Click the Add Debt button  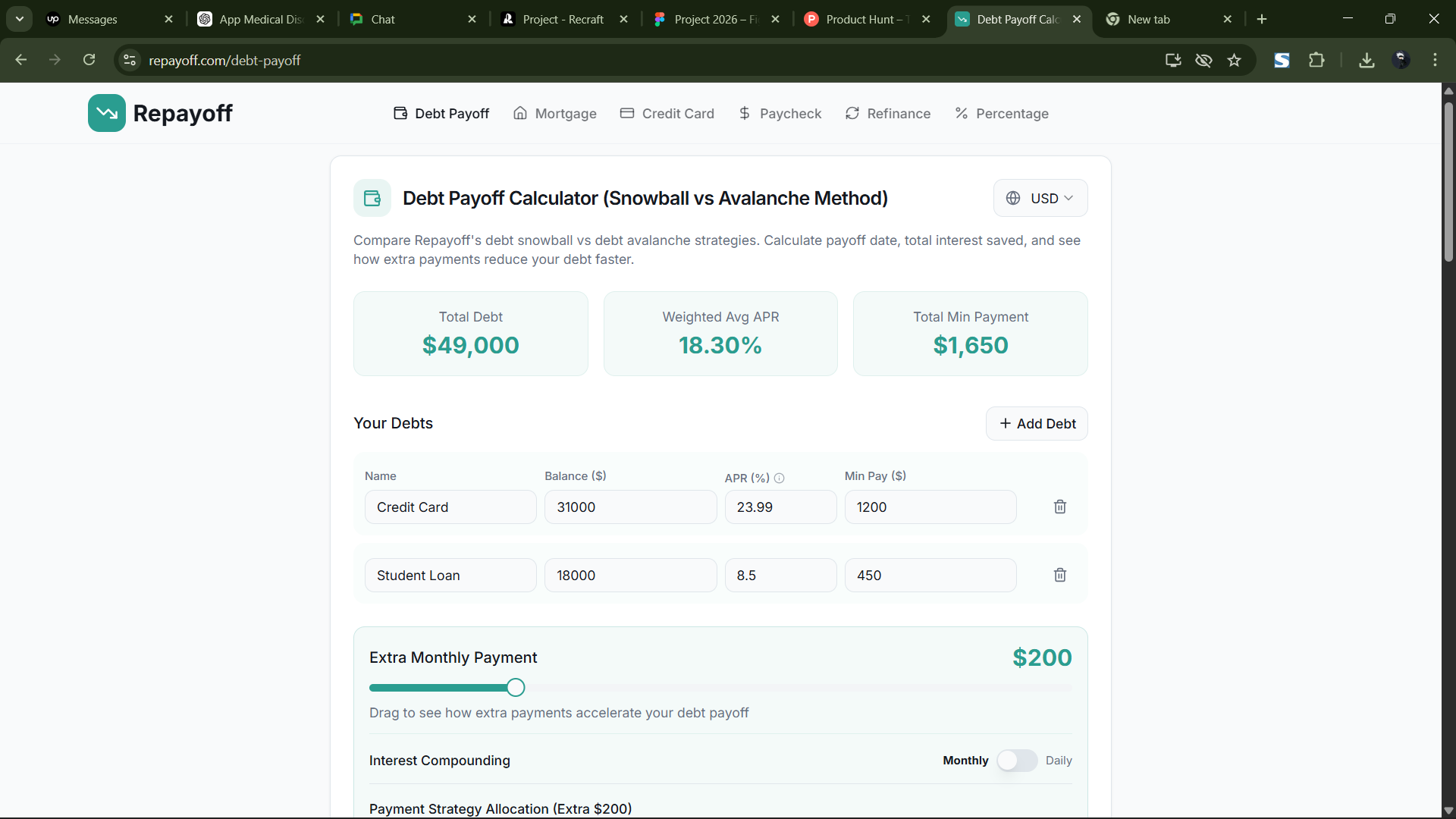point(1037,423)
